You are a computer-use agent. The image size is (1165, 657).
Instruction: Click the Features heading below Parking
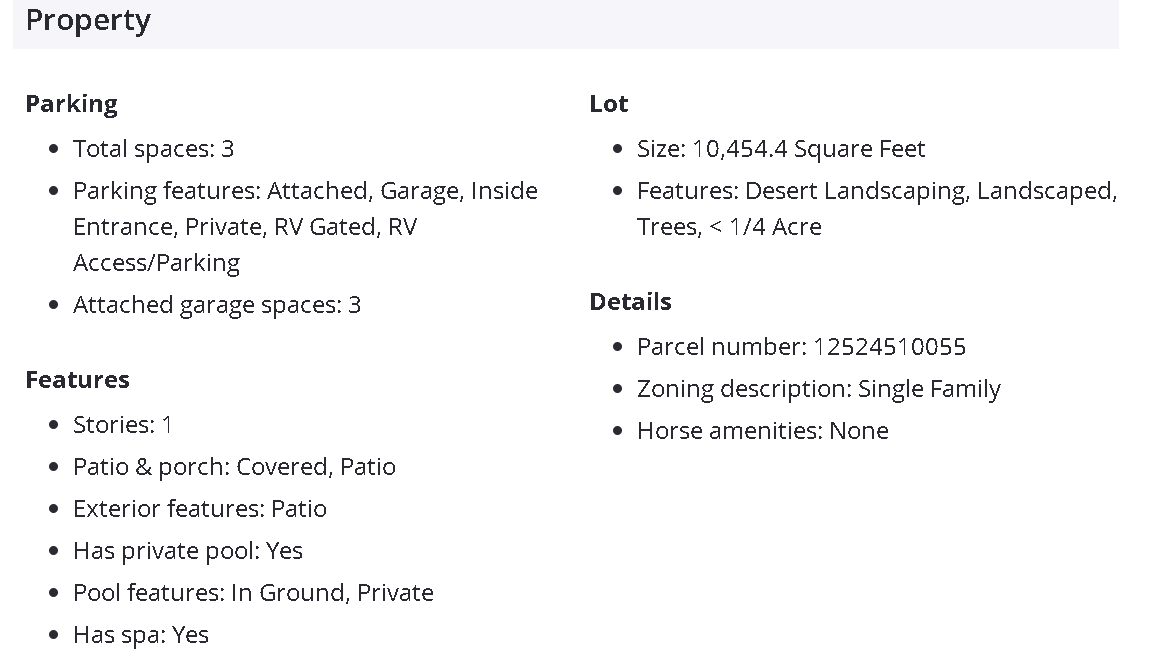(x=77, y=380)
